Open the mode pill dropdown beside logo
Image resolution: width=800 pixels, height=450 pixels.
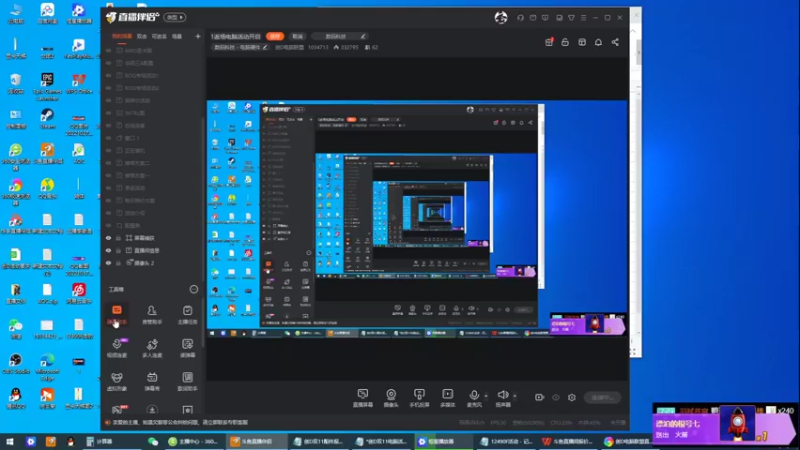click(175, 17)
